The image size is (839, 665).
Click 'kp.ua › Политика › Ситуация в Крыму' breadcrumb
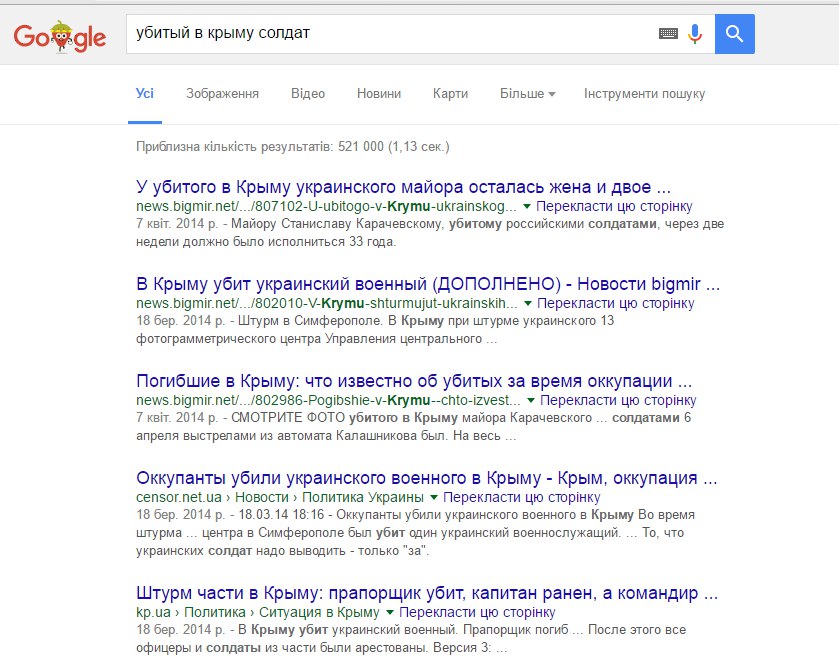pyautogui.click(x=258, y=613)
